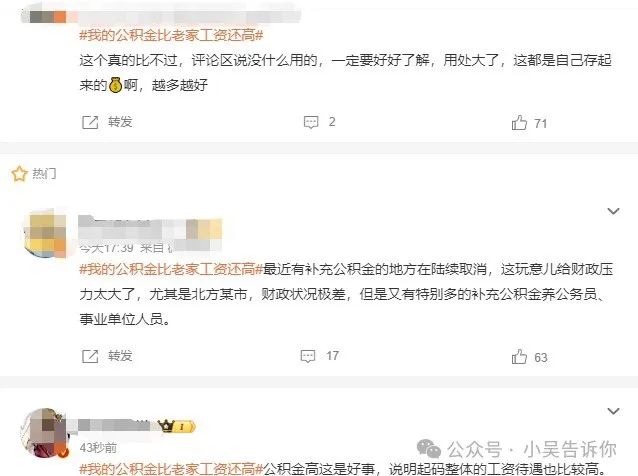This screenshot has width=638, height=476.
Task: Click the 热门 star icon
Action: [19, 174]
